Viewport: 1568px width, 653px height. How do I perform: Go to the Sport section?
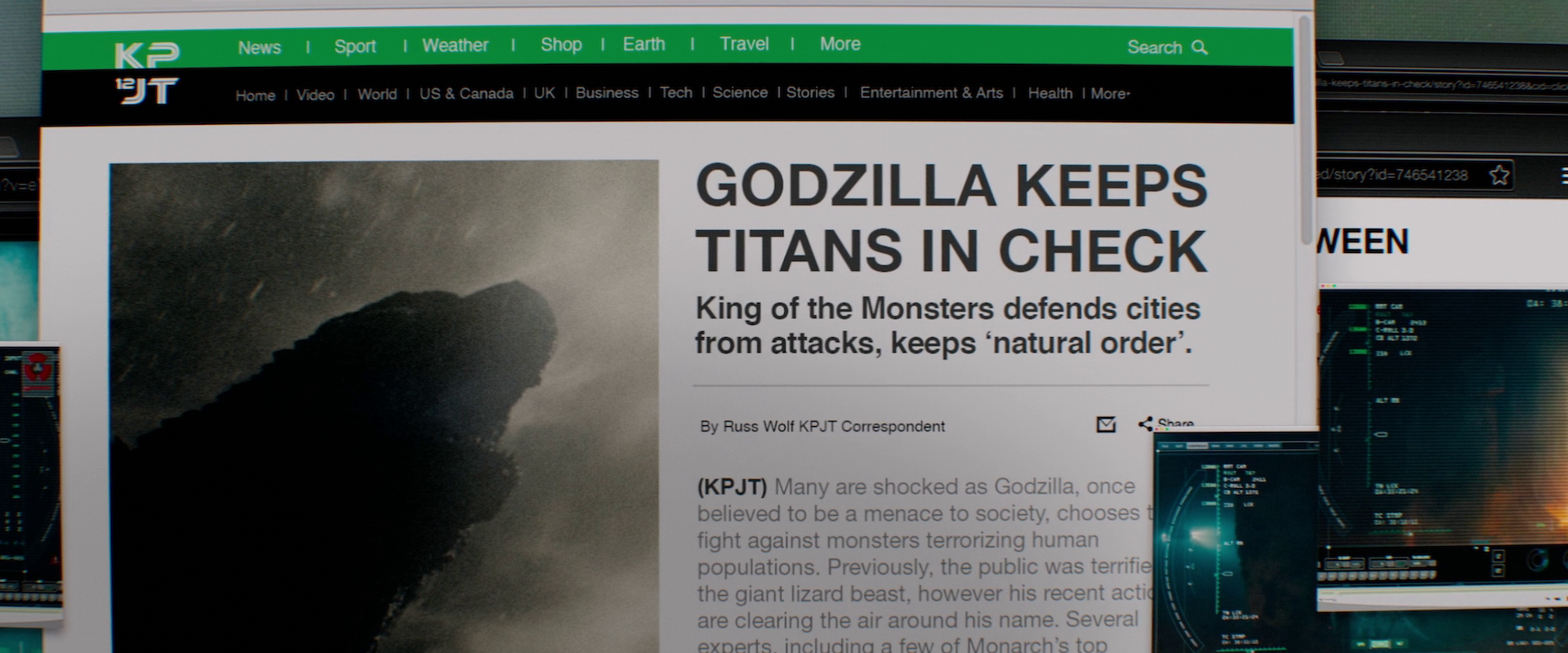[355, 47]
